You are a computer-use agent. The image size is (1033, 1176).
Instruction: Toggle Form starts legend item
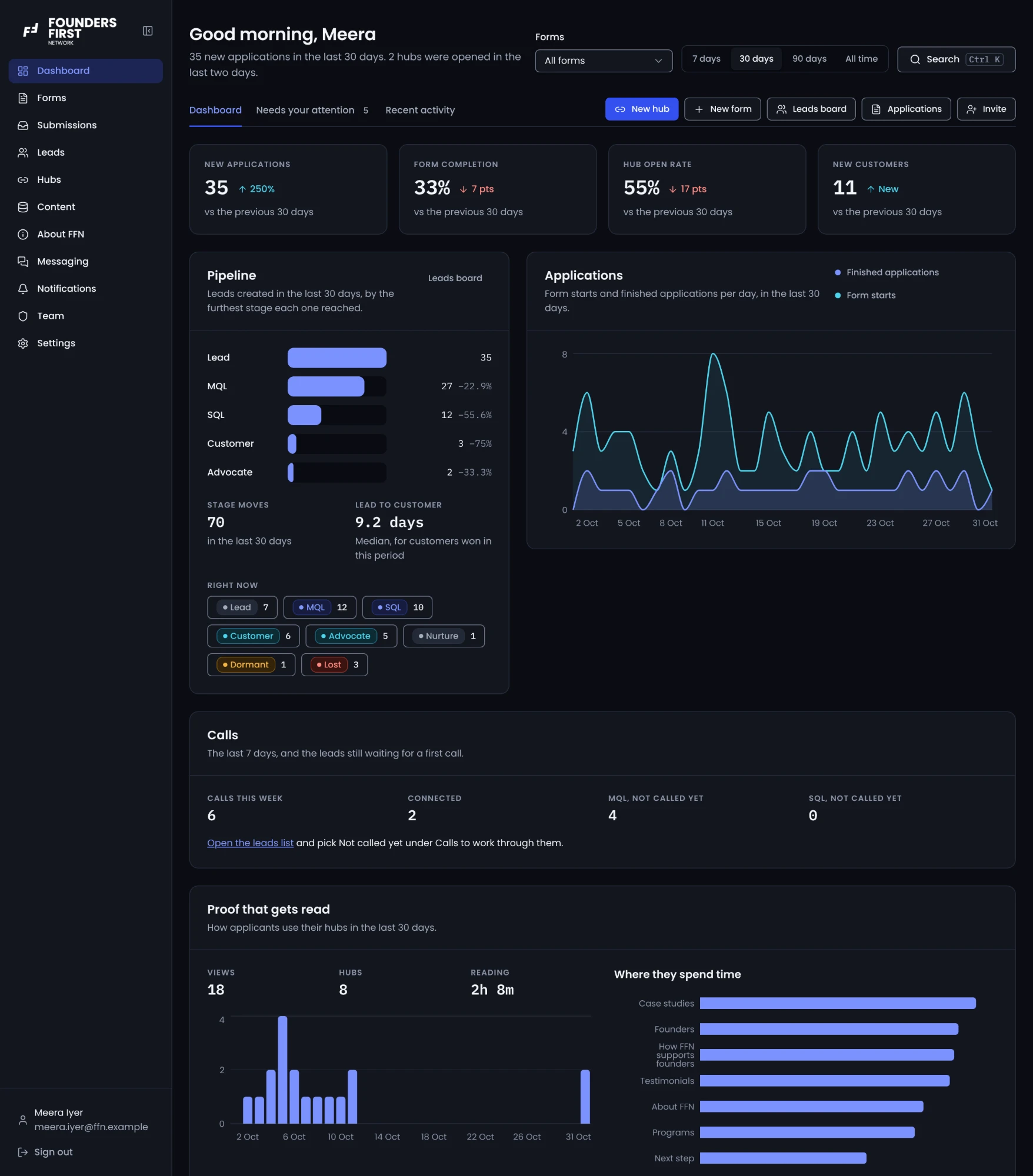[x=865, y=296]
